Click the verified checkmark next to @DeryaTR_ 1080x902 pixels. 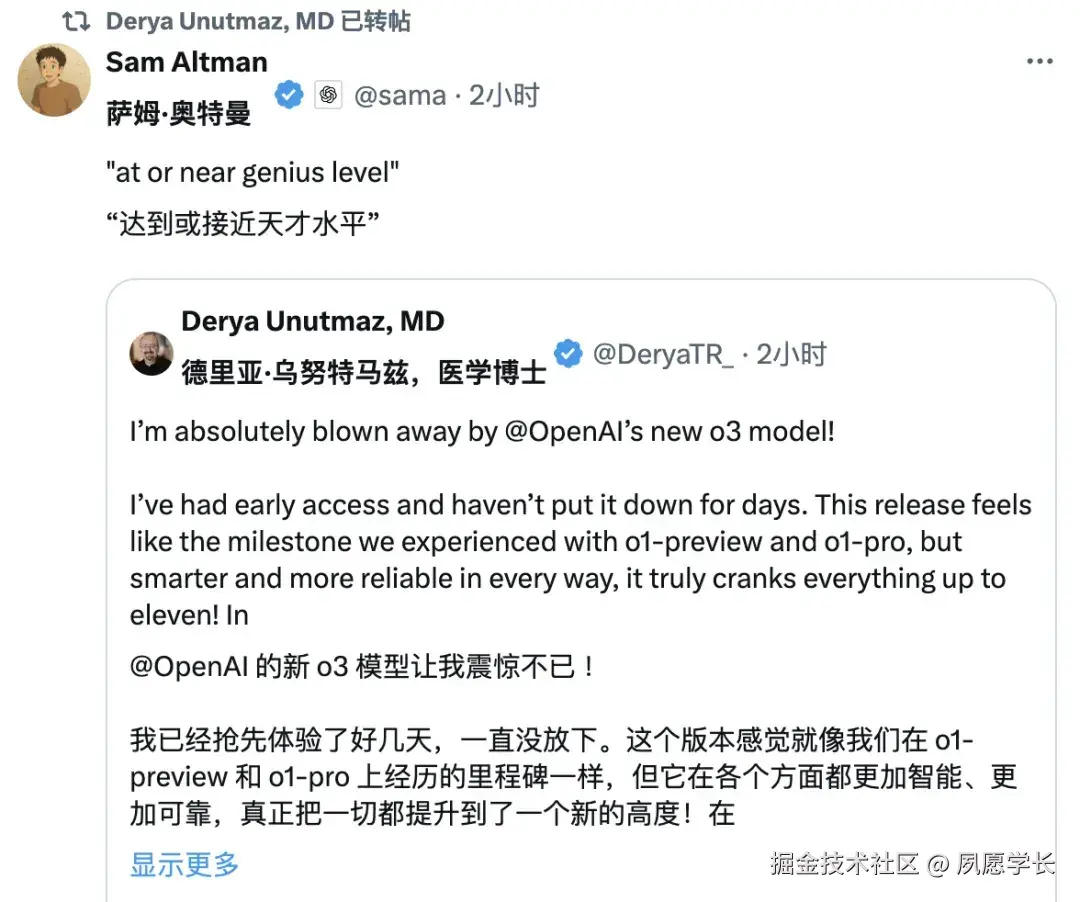tap(568, 353)
